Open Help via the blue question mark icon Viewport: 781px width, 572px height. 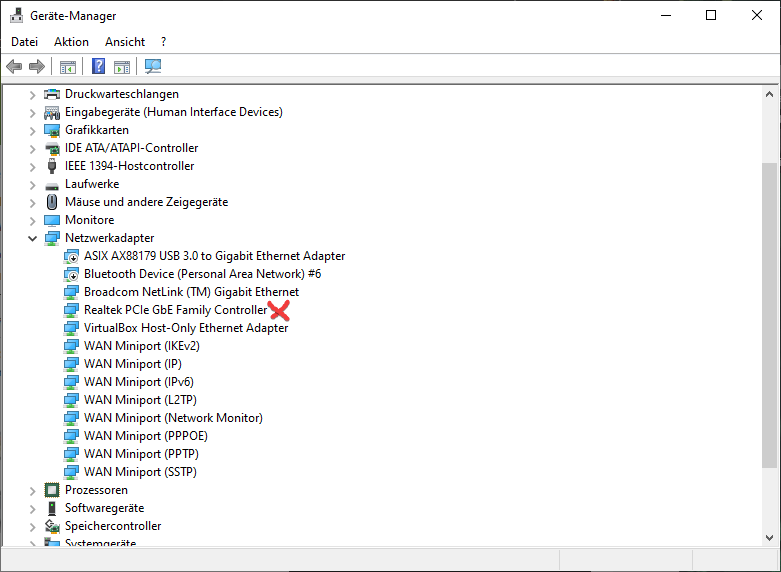pos(98,67)
